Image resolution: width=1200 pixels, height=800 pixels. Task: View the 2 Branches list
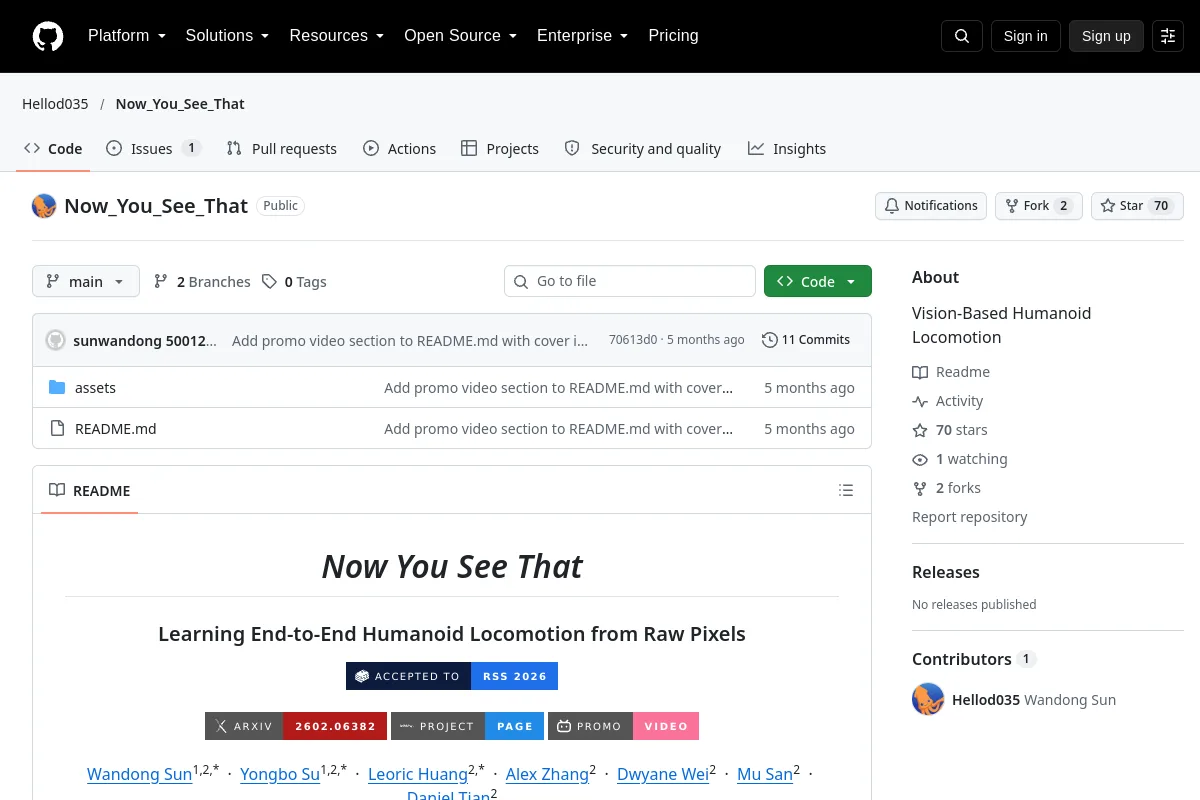tap(202, 282)
